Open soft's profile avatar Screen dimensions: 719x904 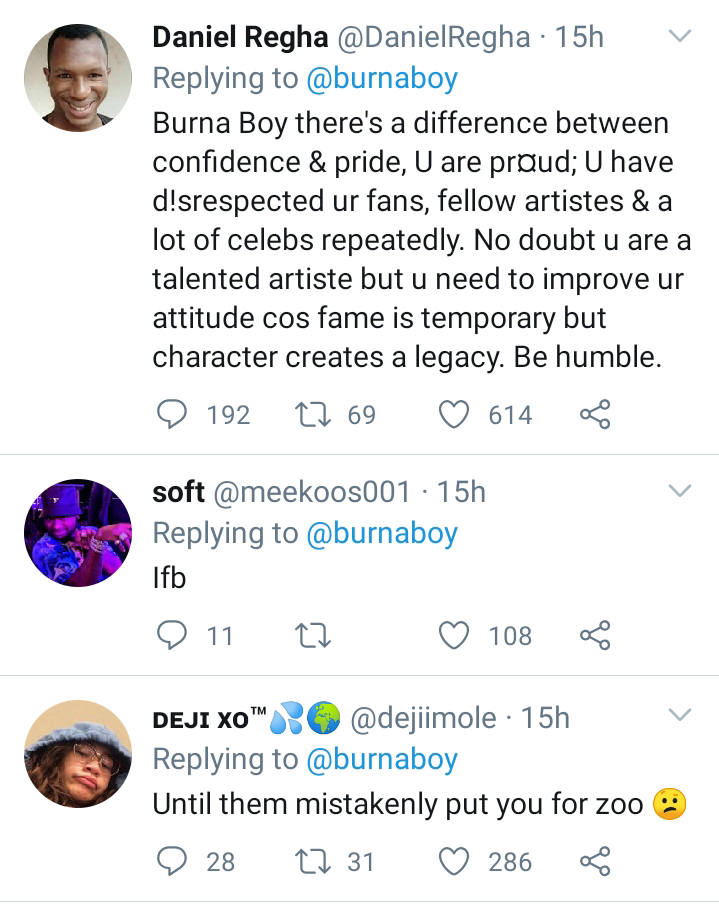pos(78,532)
